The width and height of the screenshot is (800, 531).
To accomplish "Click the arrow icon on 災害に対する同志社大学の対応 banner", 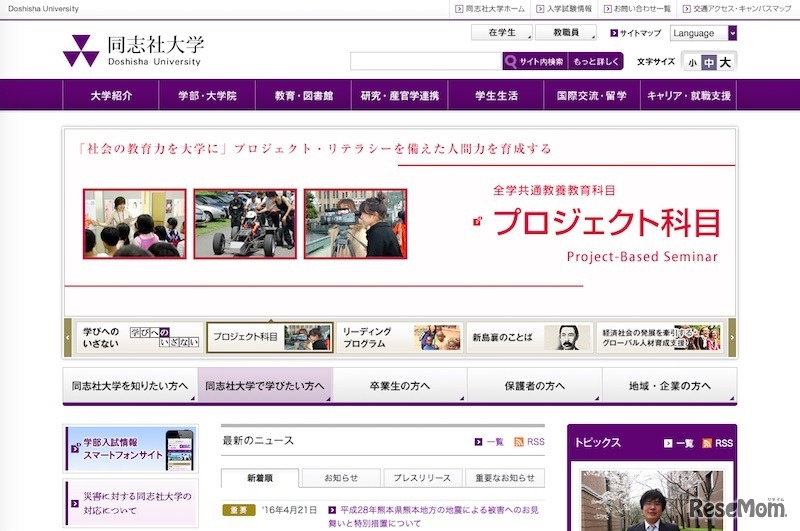I will [x=75, y=503].
